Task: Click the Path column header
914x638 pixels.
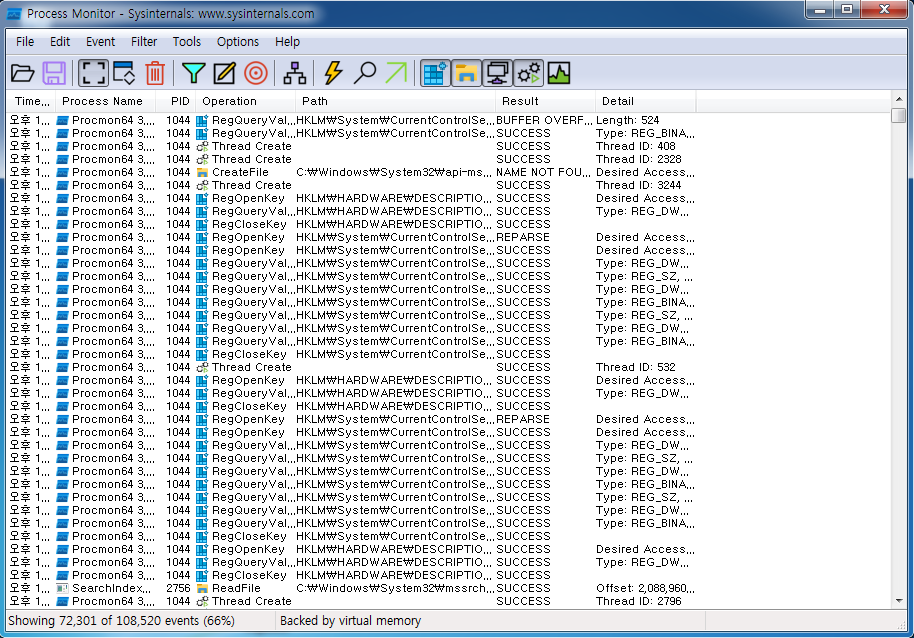Action: click(395, 101)
